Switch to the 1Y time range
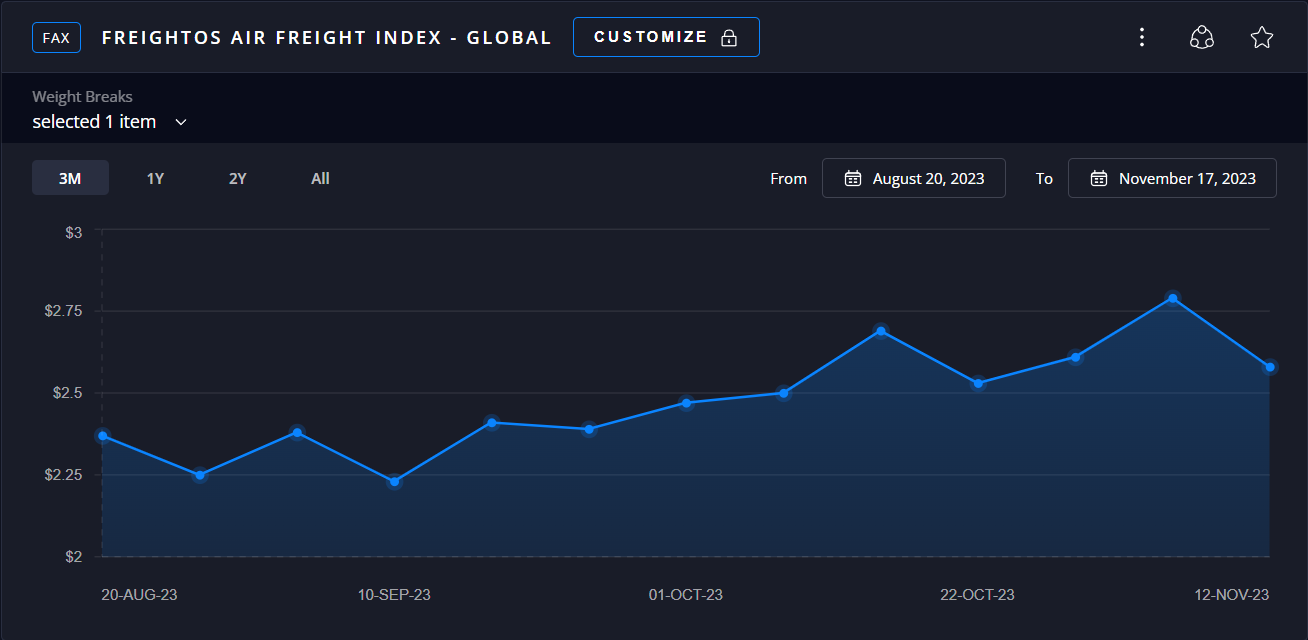Image resolution: width=1308 pixels, height=640 pixels. (155, 178)
